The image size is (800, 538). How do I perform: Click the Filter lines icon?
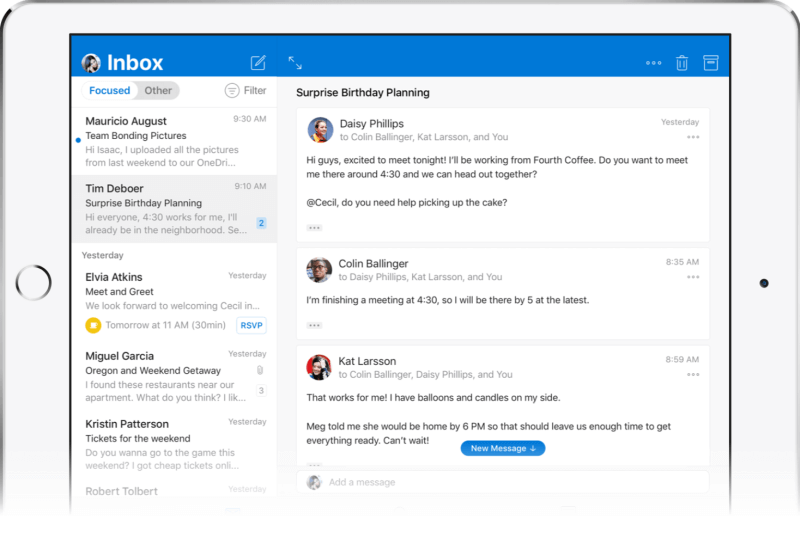(232, 90)
